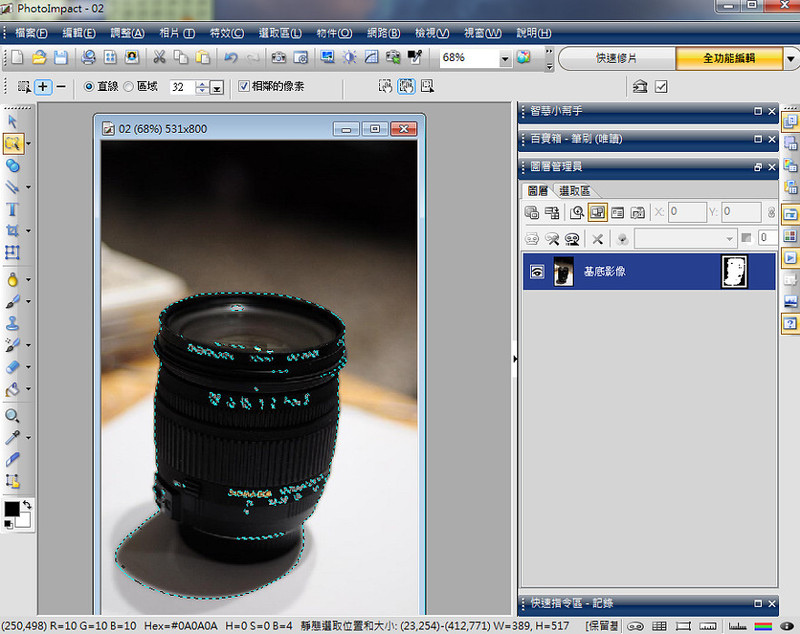The image size is (800, 634).
Task: Open the 編輯(E) menu
Action: click(79, 33)
